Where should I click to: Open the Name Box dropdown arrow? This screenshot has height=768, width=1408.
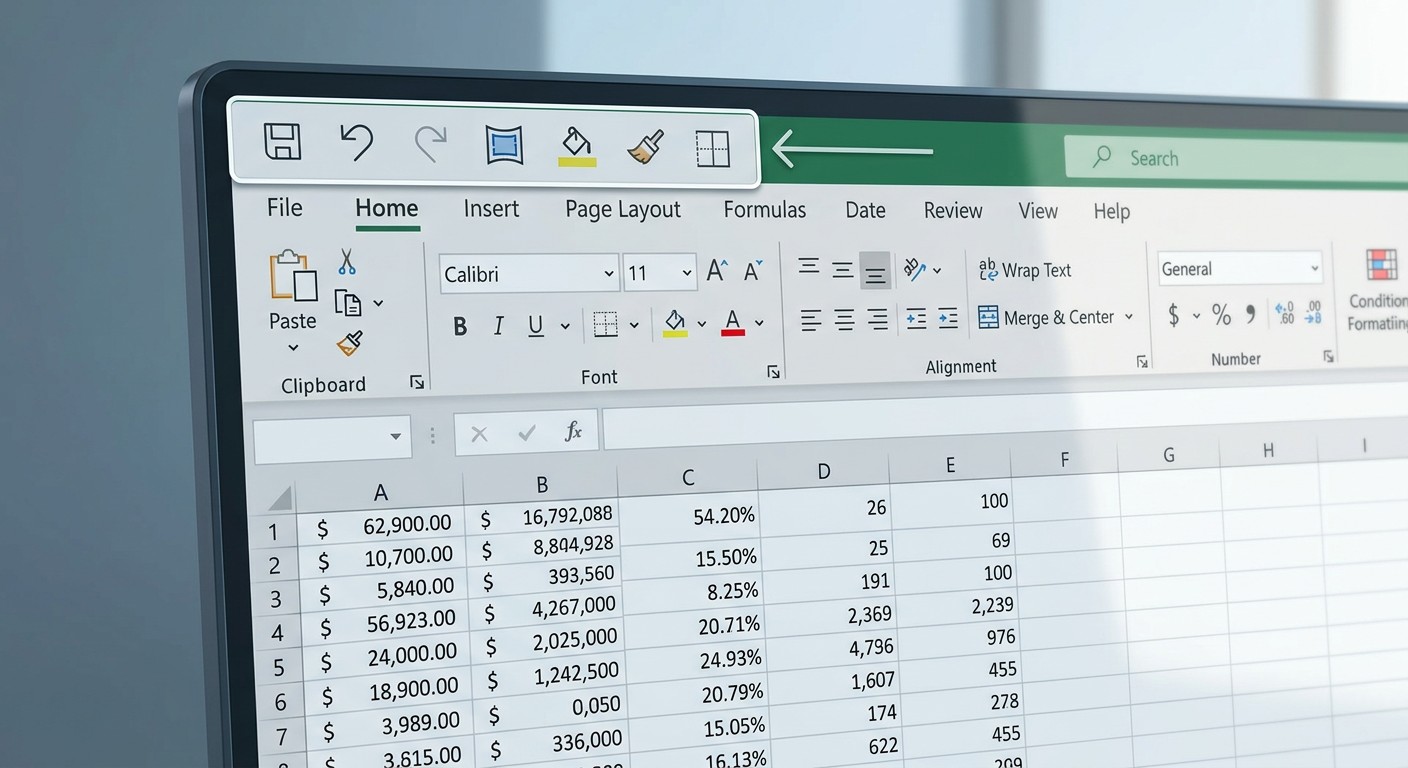(x=396, y=437)
